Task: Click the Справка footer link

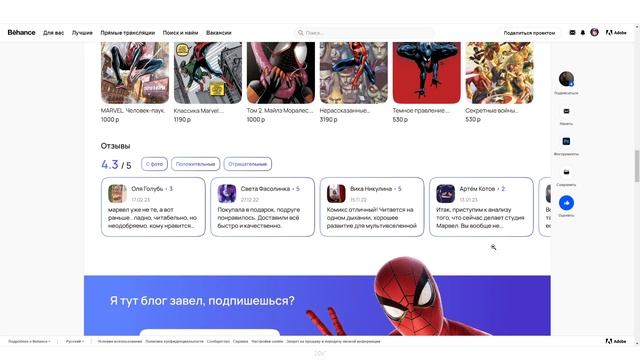Action: click(240, 341)
